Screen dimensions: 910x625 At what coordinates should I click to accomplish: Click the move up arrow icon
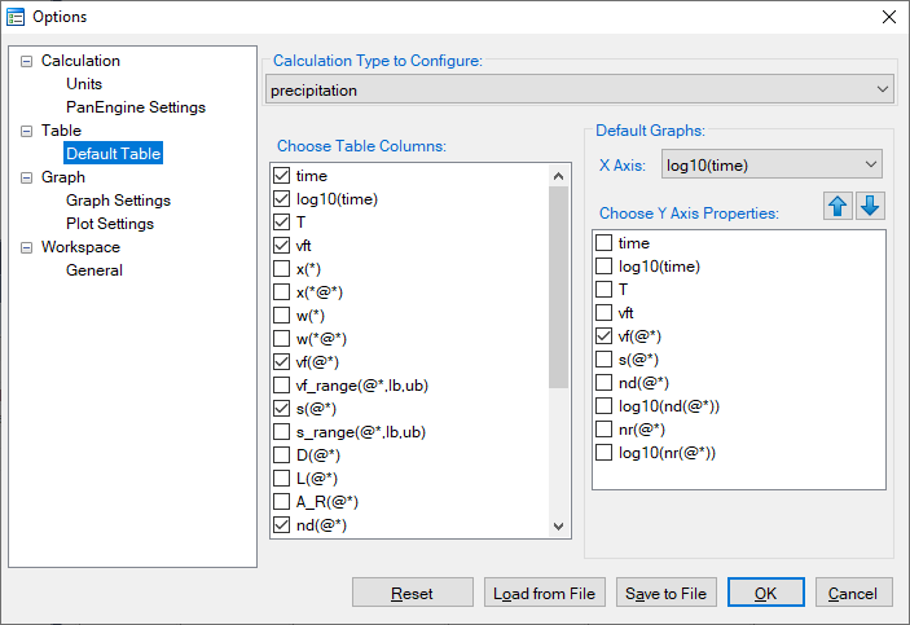point(838,206)
